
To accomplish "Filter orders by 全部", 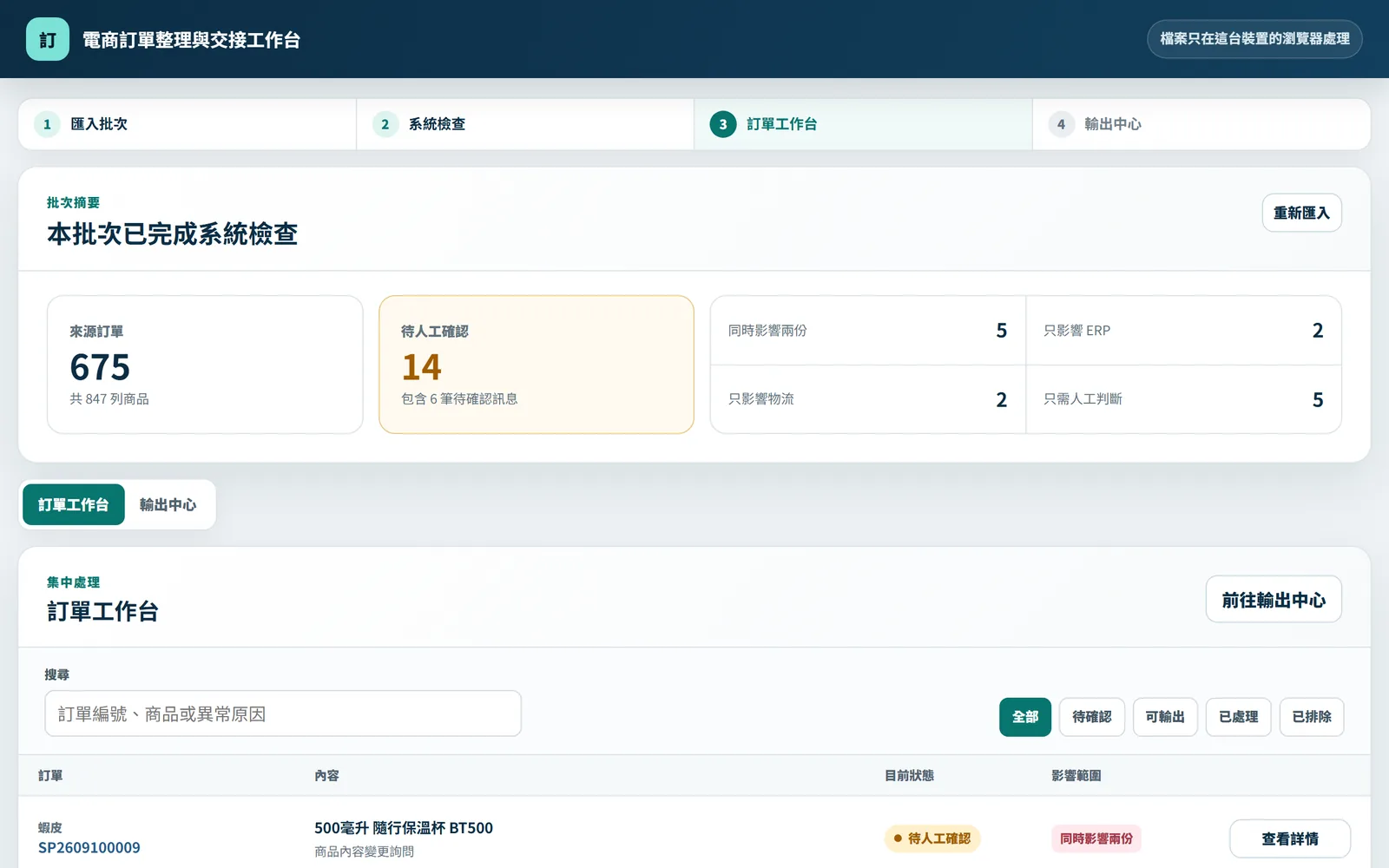I will coord(1025,717).
